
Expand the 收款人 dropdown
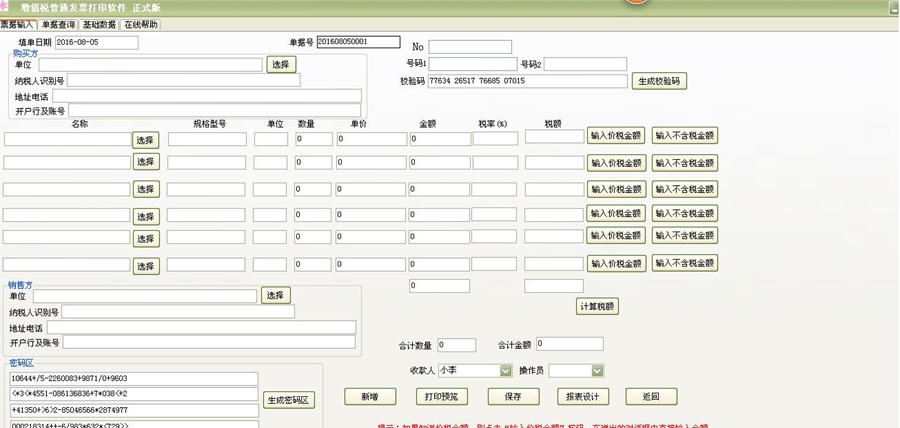tap(505, 370)
